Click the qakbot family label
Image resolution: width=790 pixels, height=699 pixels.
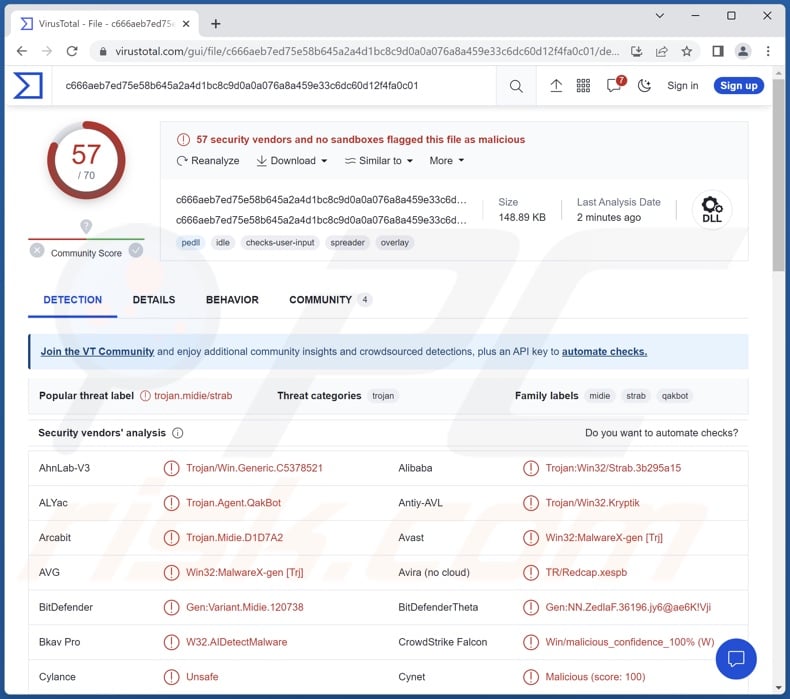pos(675,396)
